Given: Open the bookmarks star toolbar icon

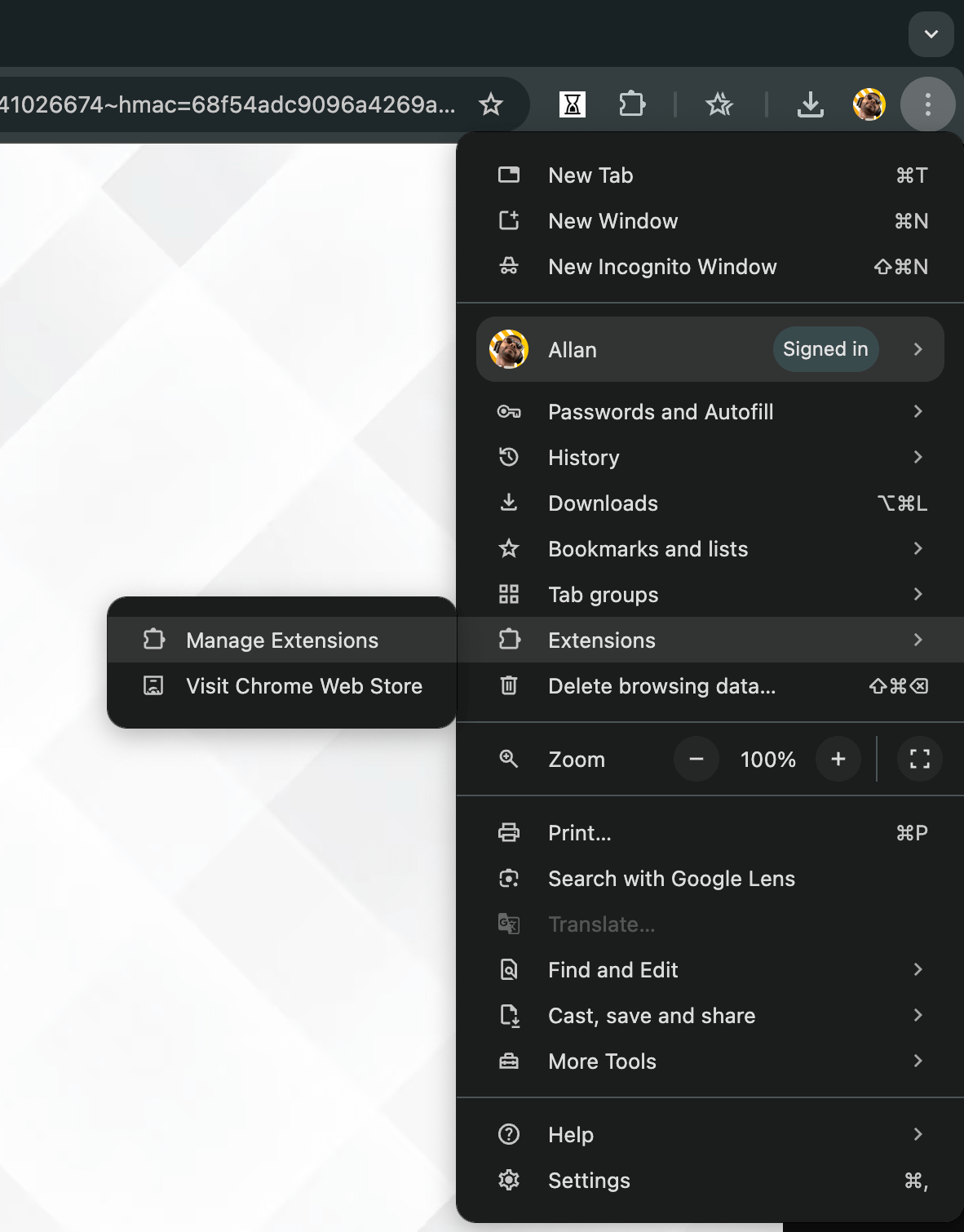Looking at the screenshot, I should click(x=719, y=104).
